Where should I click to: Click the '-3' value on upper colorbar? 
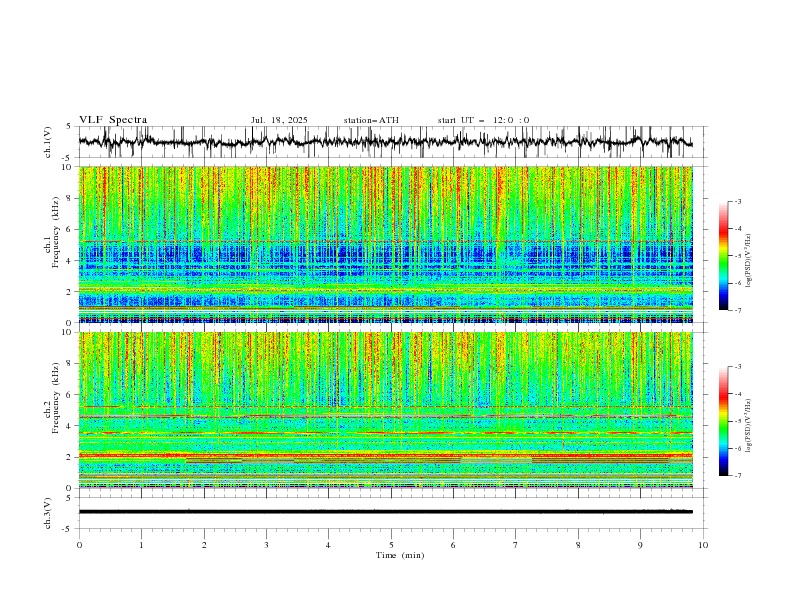pos(737,201)
